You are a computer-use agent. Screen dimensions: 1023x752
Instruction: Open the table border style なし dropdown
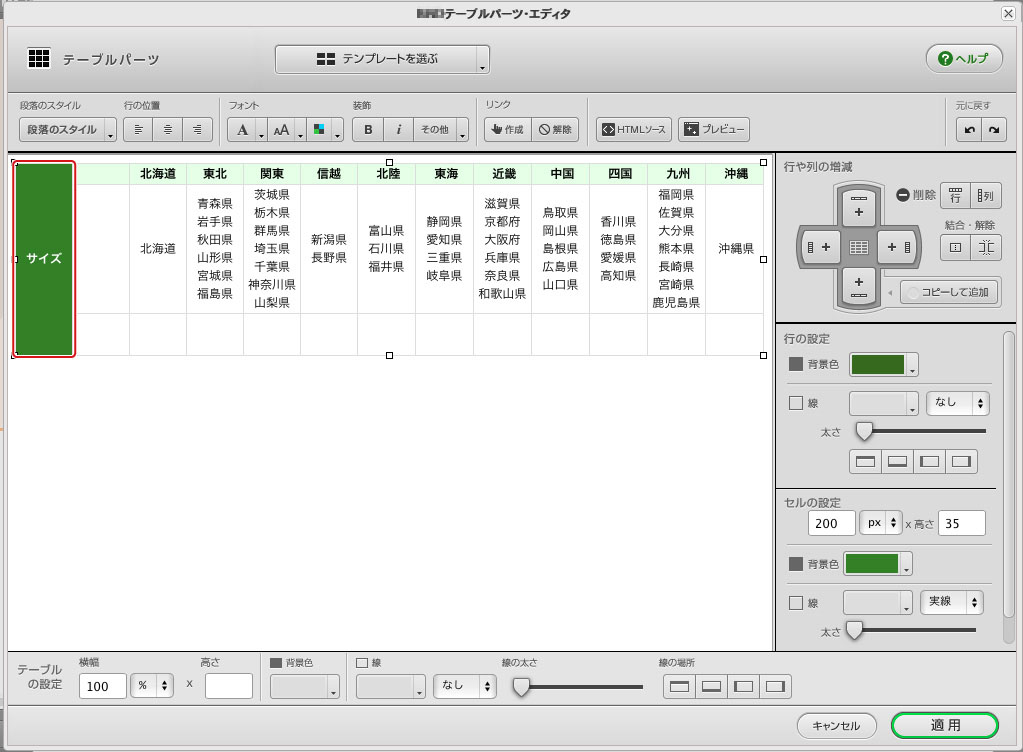pyautogui.click(x=465, y=686)
